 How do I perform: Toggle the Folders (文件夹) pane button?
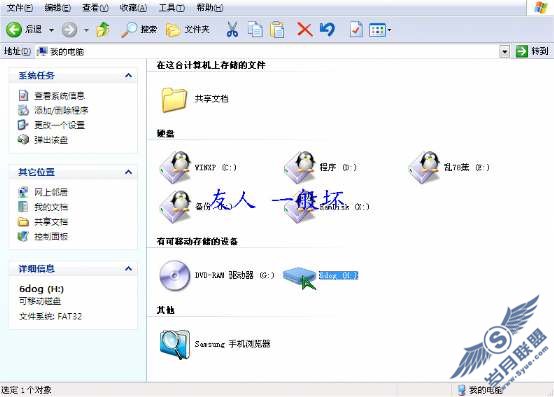188,30
